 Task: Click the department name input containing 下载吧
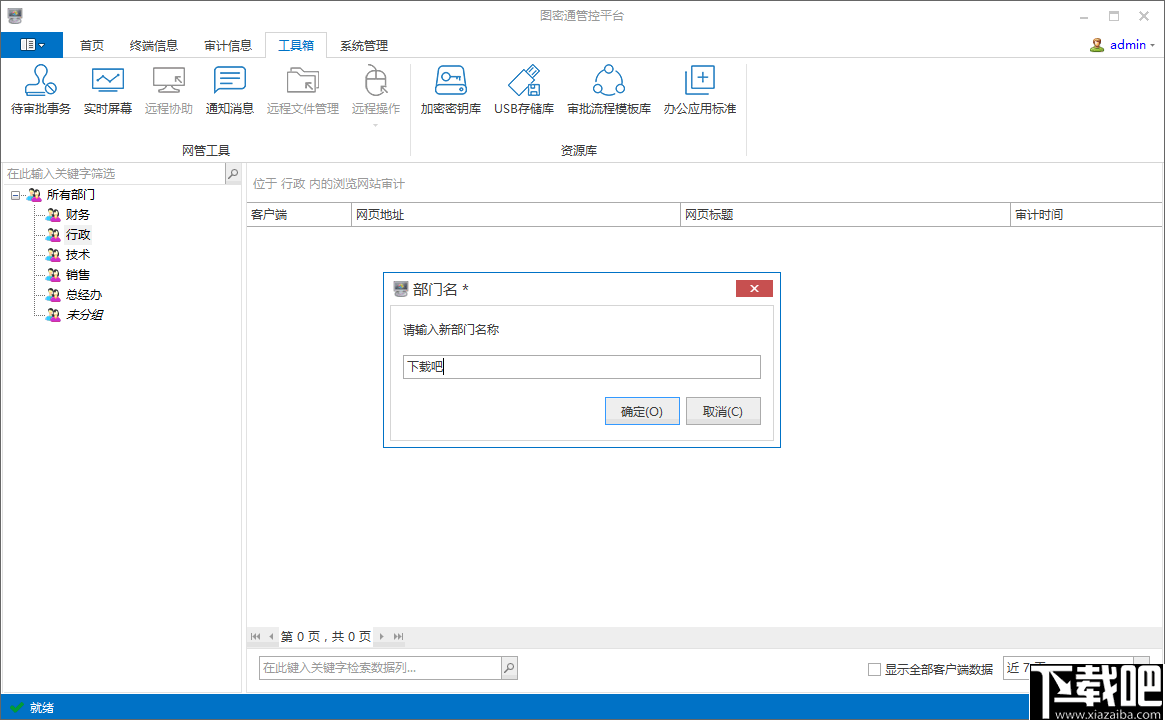click(x=582, y=366)
